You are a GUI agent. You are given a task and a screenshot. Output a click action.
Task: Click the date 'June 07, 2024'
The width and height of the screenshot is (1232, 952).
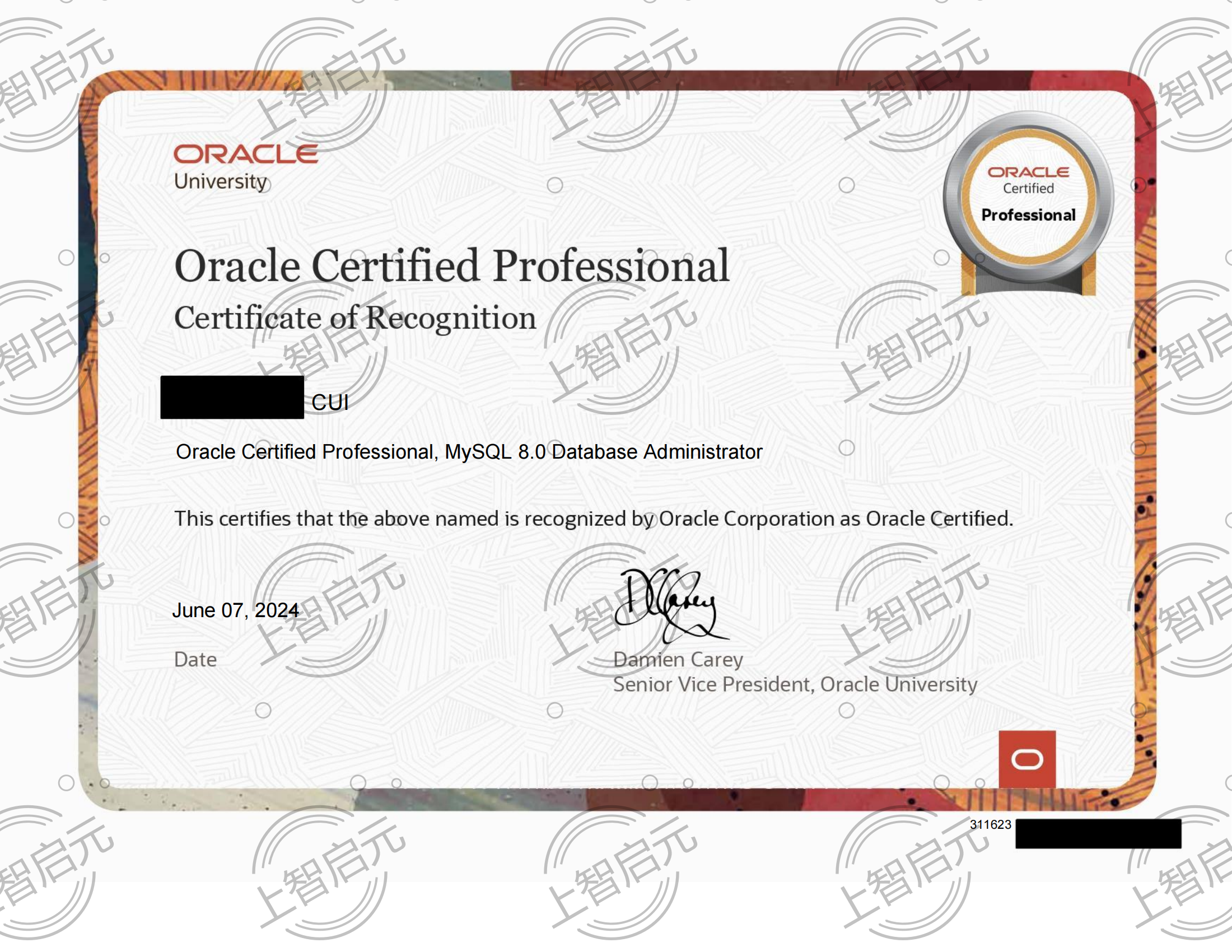coord(235,610)
